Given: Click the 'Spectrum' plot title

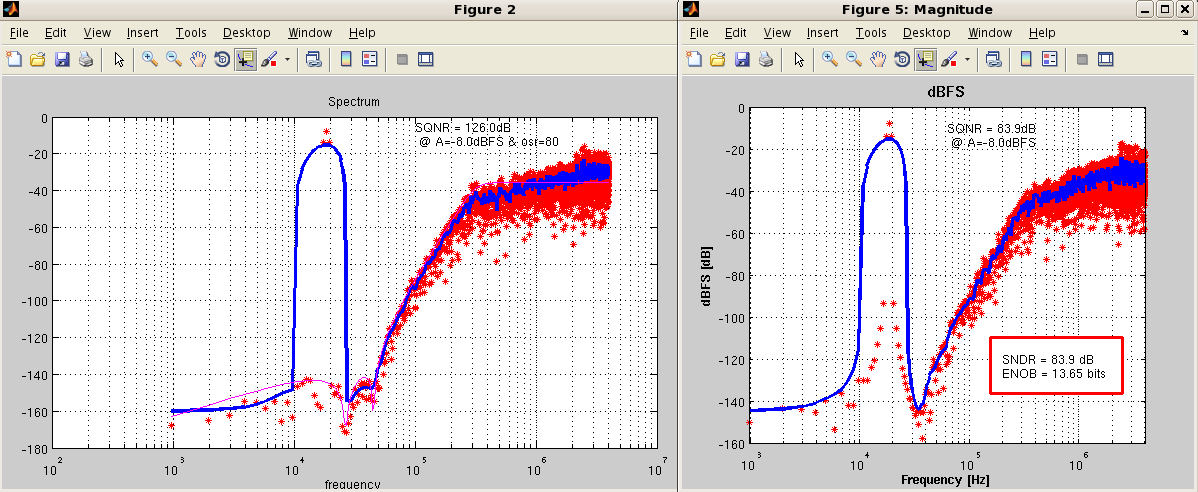Looking at the screenshot, I should pyautogui.click(x=354, y=101).
